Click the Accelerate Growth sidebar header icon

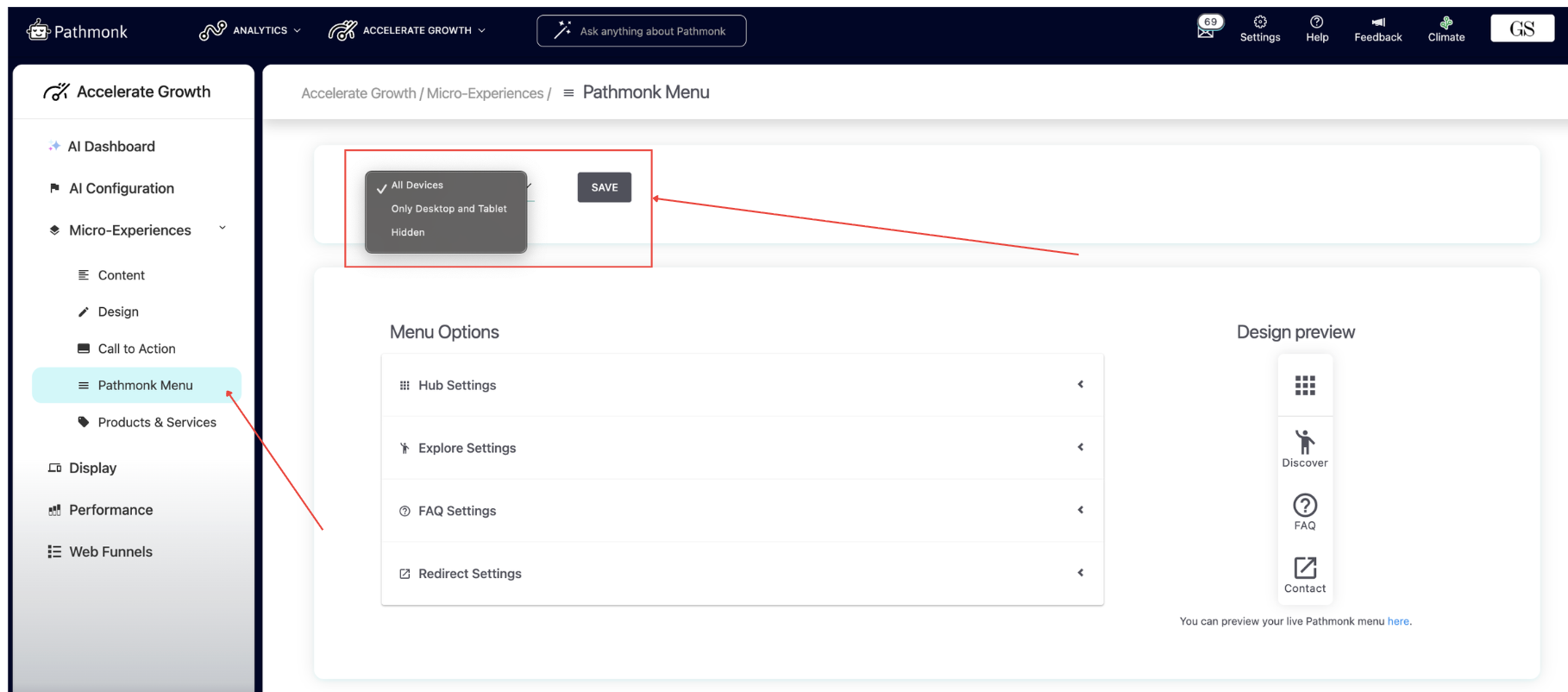(x=56, y=91)
